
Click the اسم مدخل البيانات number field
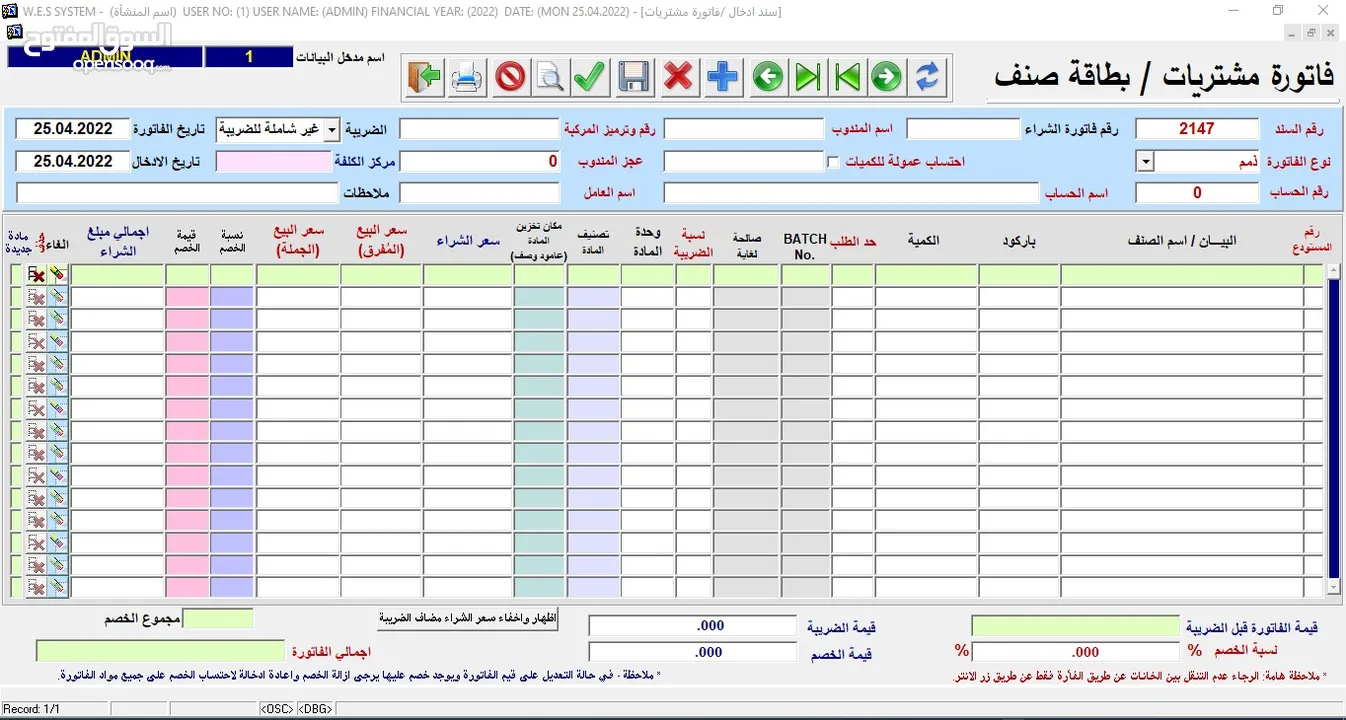pos(249,57)
